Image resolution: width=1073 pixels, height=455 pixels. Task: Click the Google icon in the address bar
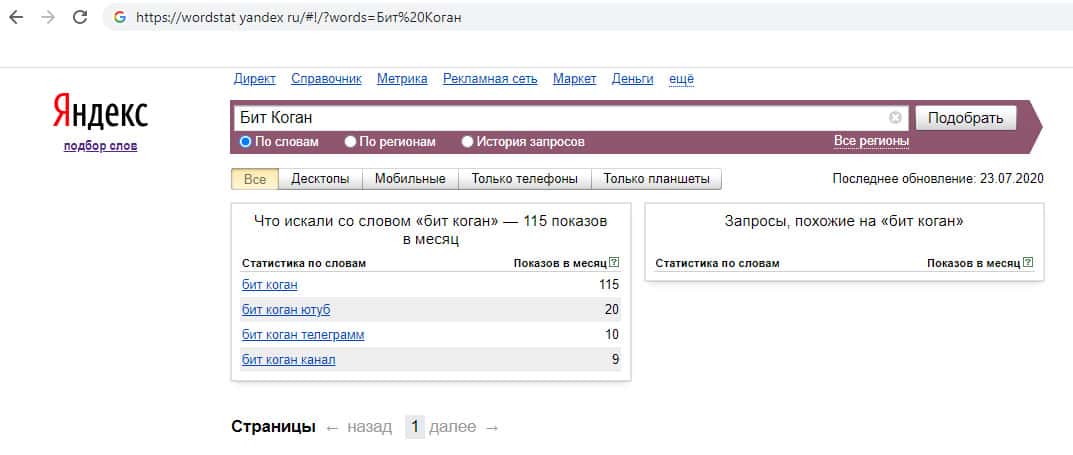coord(120,18)
